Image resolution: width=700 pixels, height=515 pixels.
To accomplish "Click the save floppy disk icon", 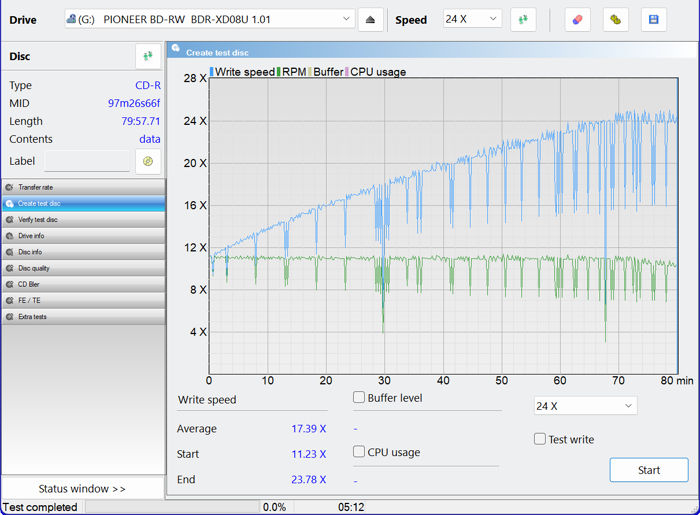I will [653, 20].
